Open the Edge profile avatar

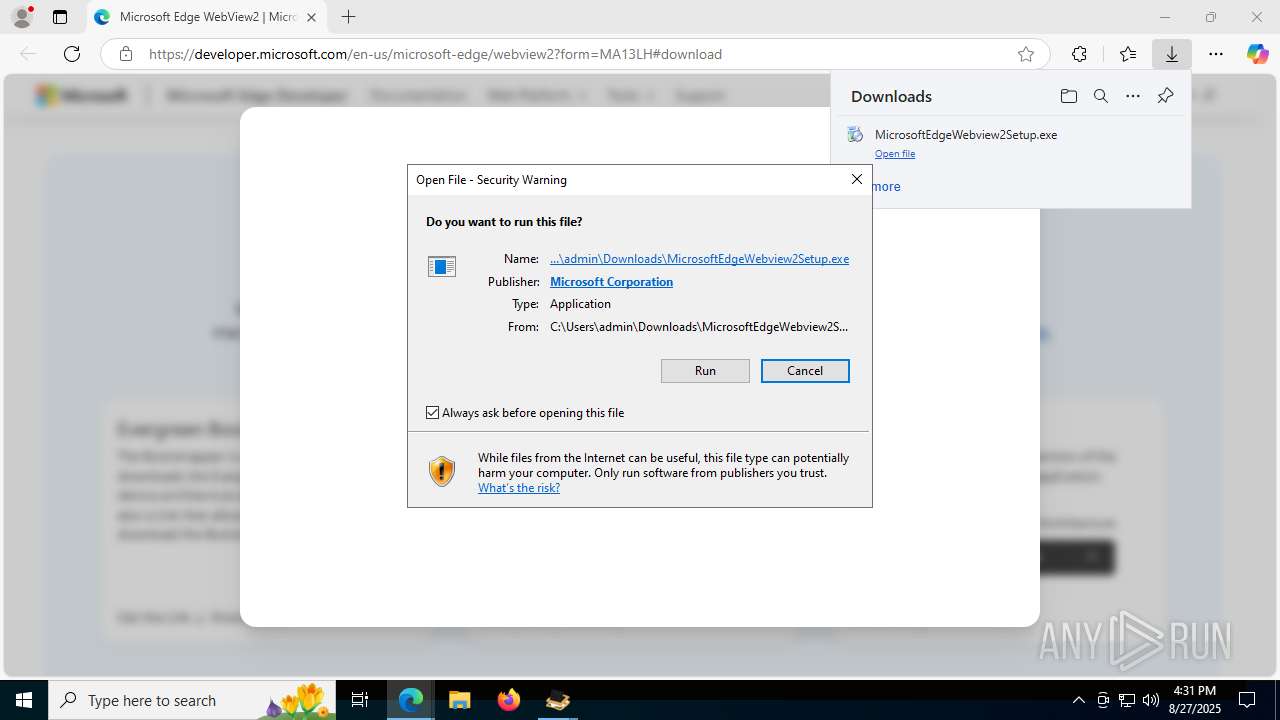click(21, 17)
